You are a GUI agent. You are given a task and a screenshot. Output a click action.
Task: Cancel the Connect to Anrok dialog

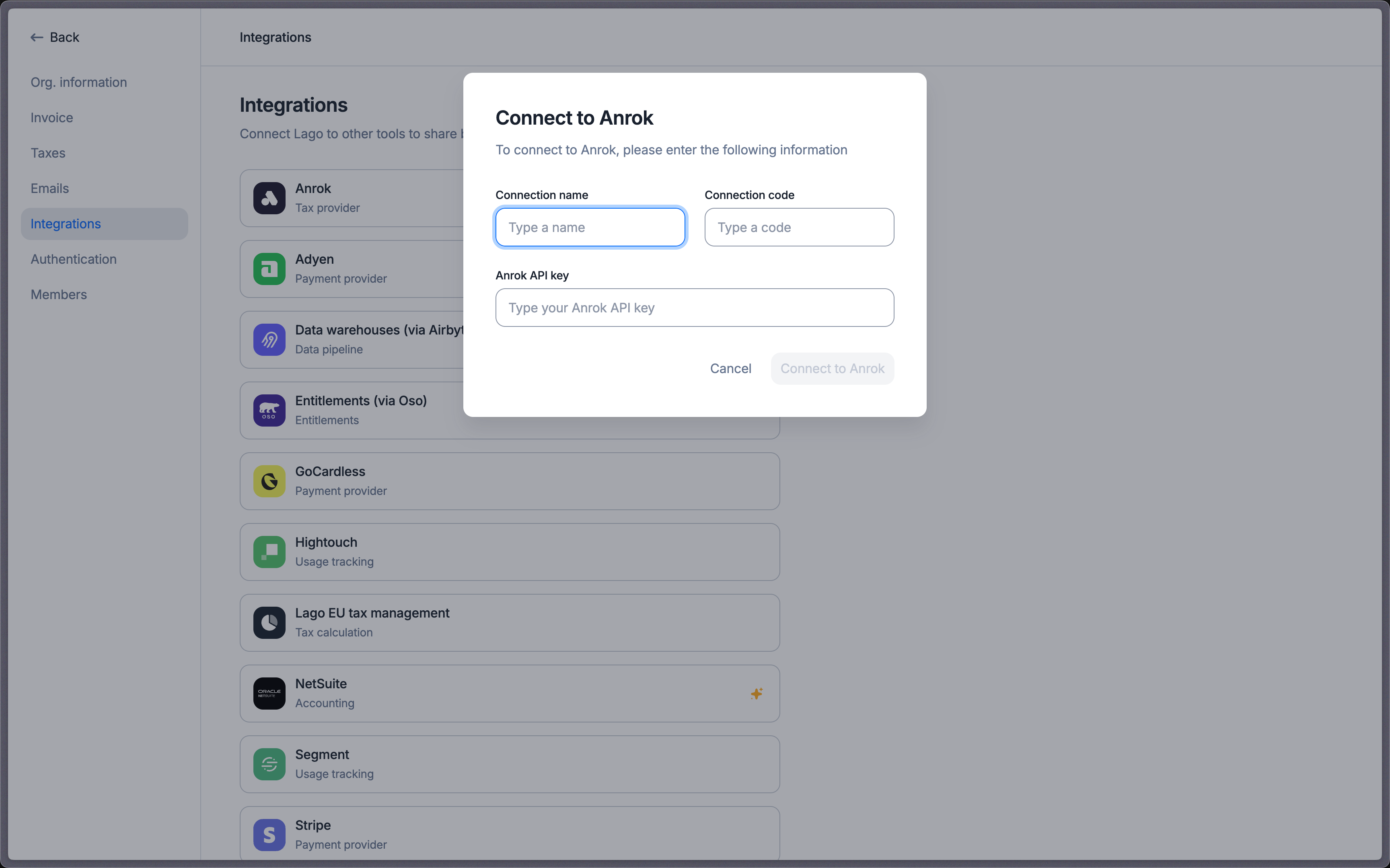point(730,369)
